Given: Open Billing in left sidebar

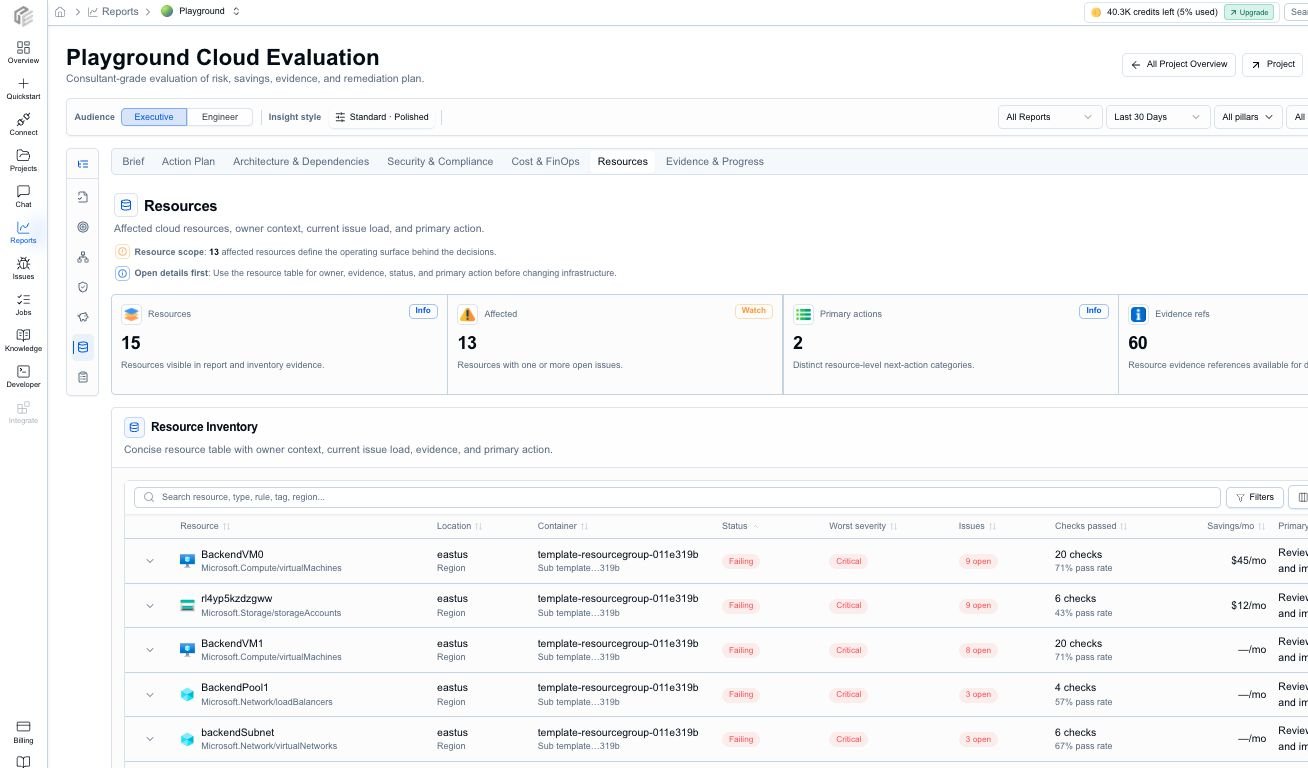Looking at the screenshot, I should tap(23, 732).
